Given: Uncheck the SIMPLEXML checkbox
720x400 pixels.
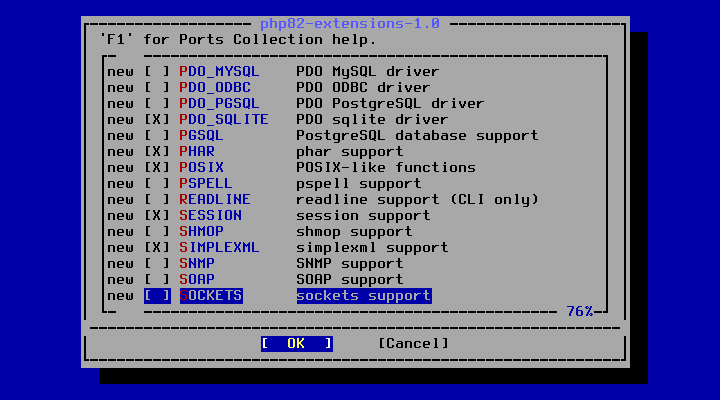Looking at the screenshot, I should tap(157, 248).
